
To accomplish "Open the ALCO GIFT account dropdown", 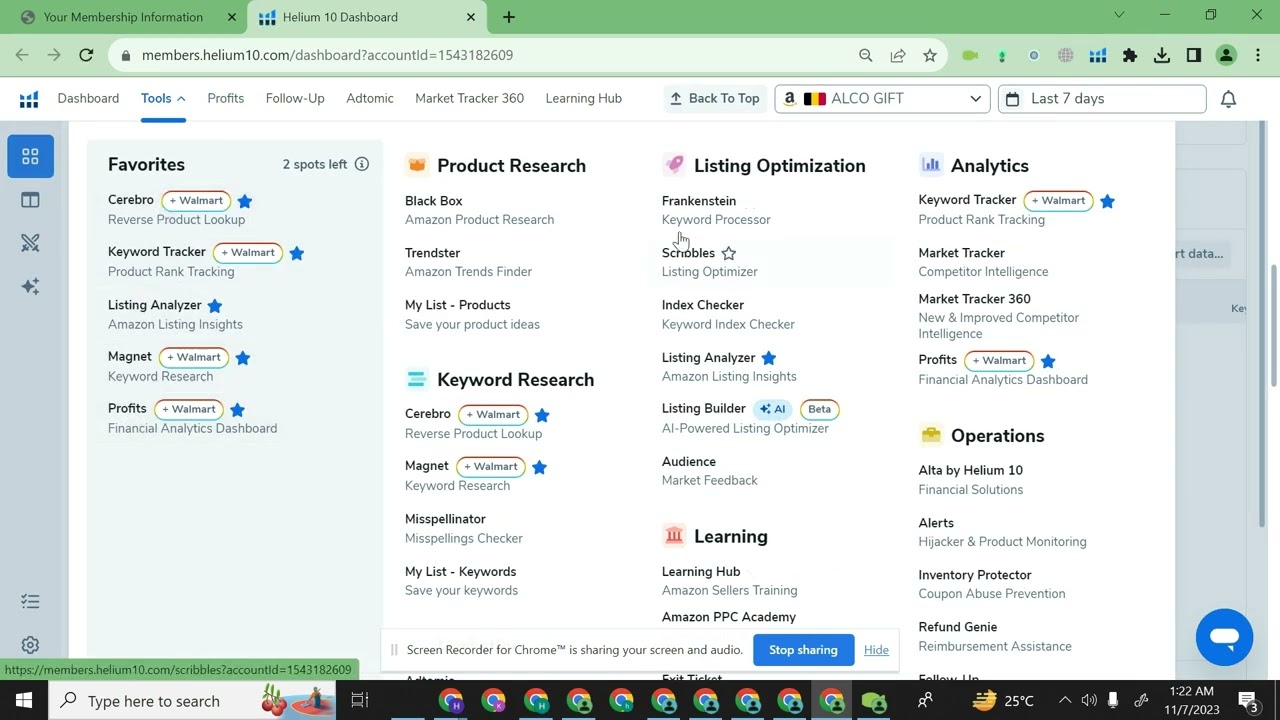I will (x=882, y=98).
